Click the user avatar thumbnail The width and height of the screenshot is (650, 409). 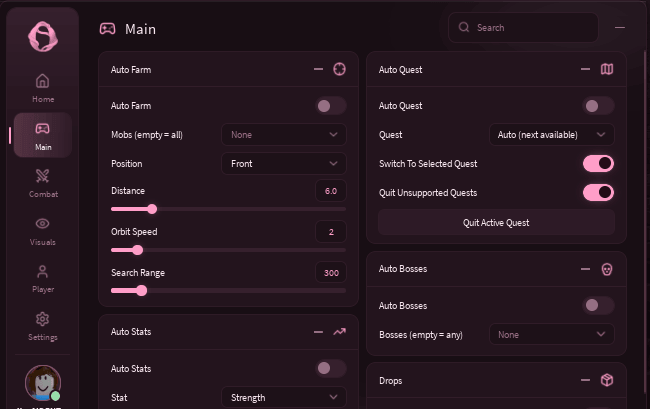(43, 382)
